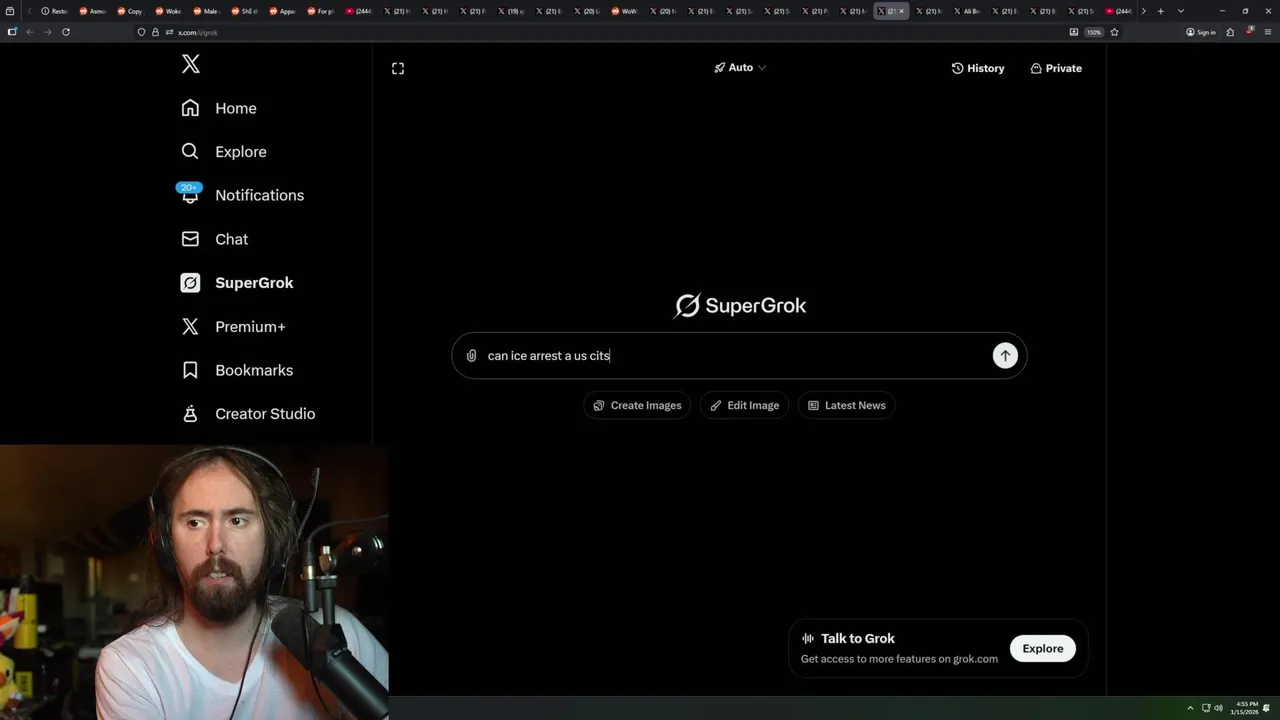Open Creator Studio in the sidebar
This screenshot has width=1280, height=720.
tap(248, 414)
